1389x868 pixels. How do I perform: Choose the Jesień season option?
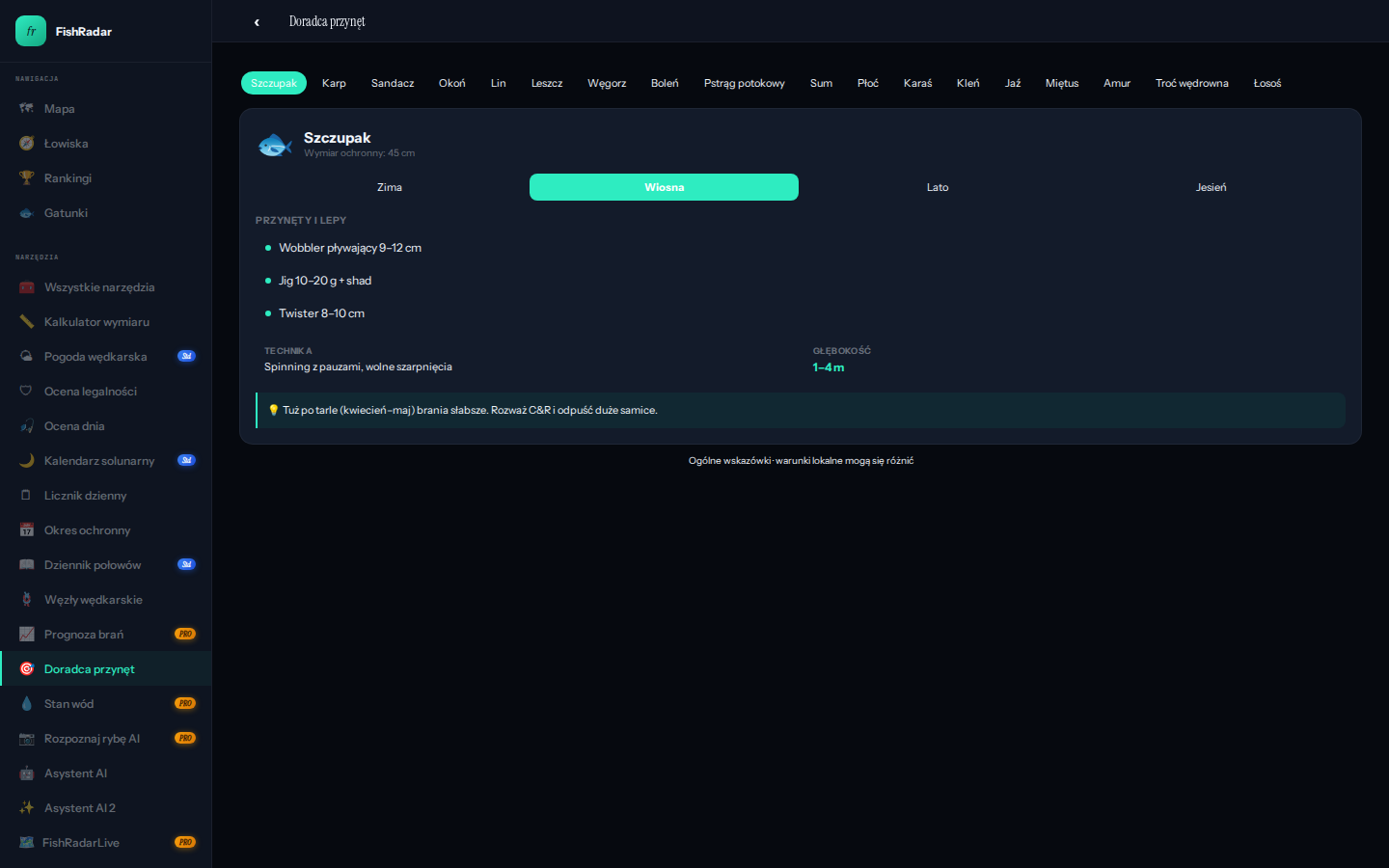click(x=1211, y=187)
